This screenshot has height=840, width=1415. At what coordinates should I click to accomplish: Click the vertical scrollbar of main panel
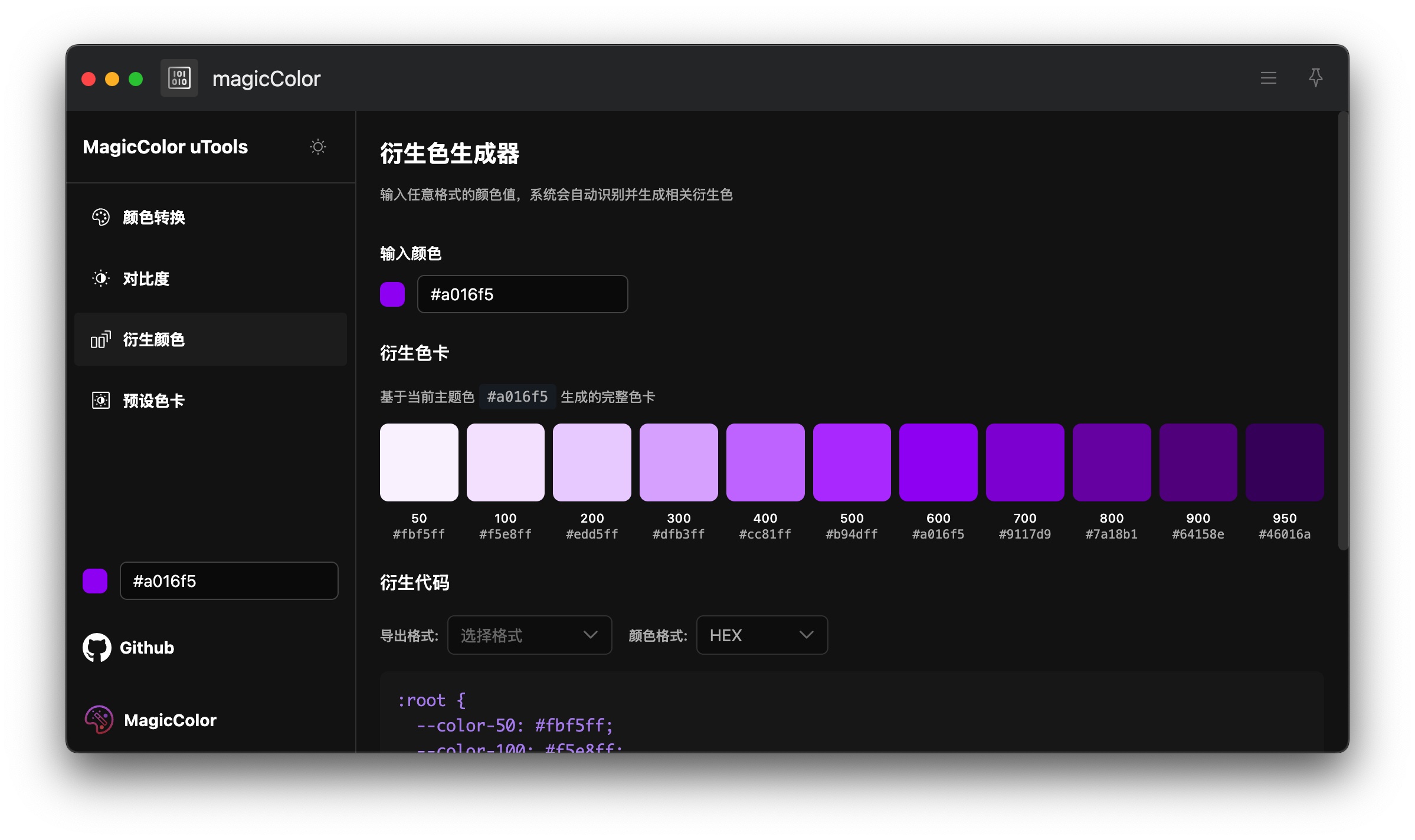point(1343,330)
